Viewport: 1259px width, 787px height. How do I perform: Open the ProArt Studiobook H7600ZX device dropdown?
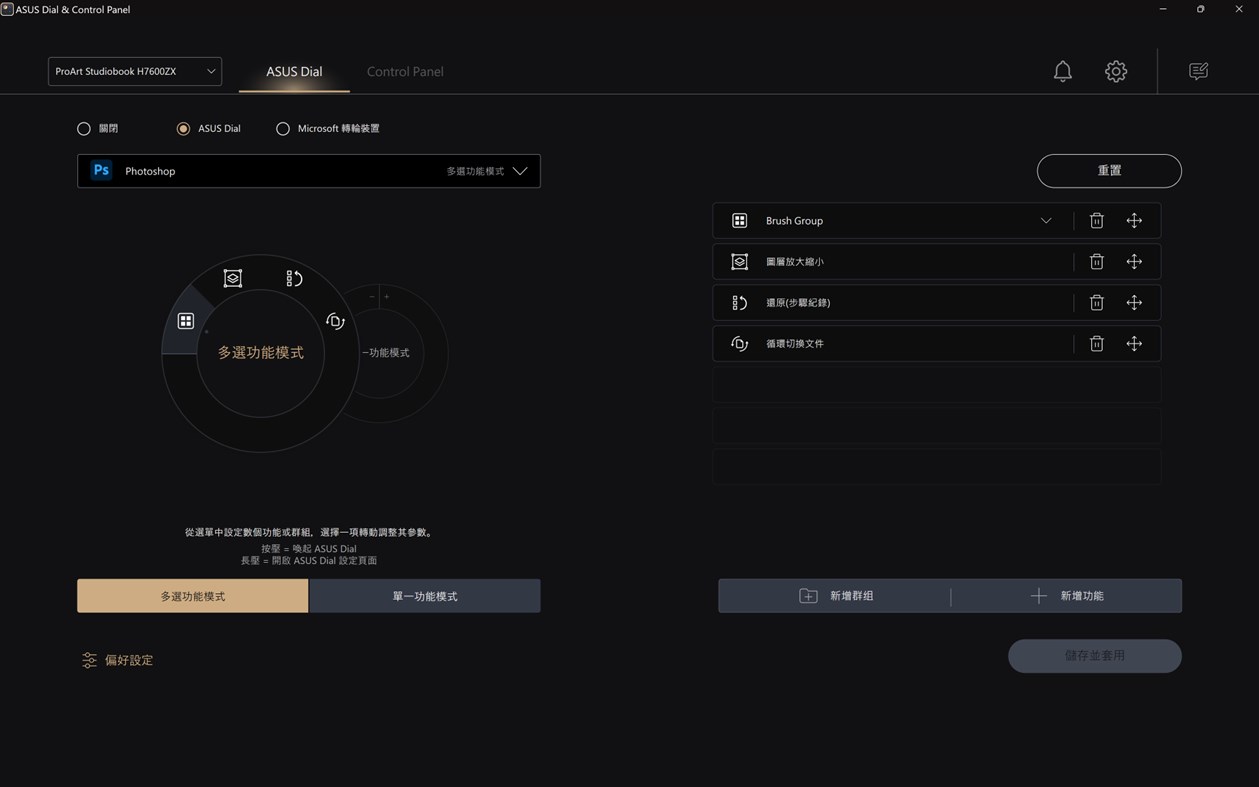click(x=134, y=71)
